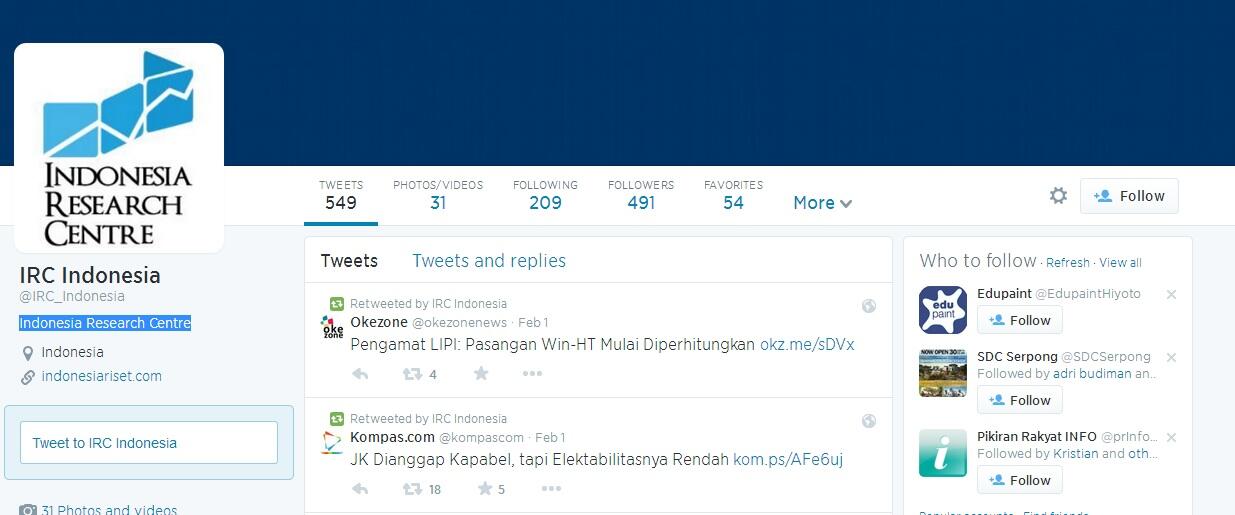The width and height of the screenshot is (1235, 515).
Task: Open more options on Kompas.com tweet
Action: (x=551, y=489)
